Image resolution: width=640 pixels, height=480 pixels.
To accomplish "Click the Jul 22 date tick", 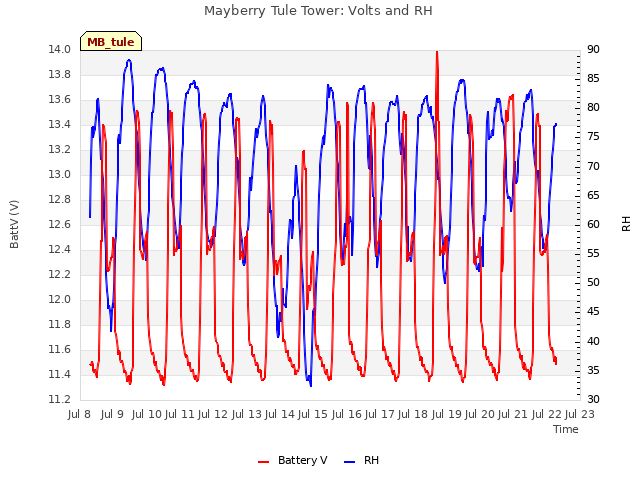I will 547,415.
